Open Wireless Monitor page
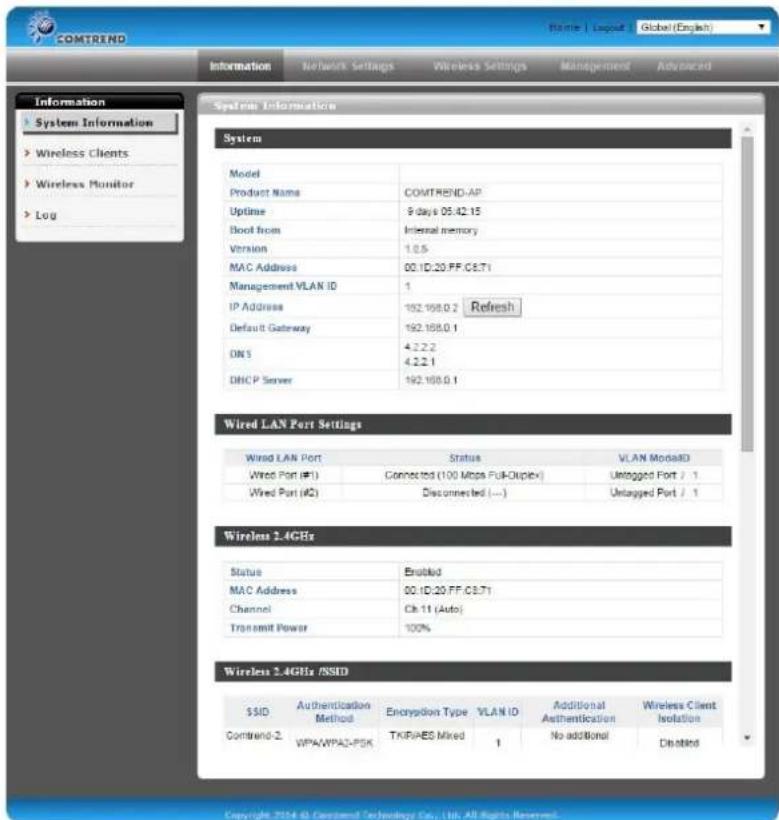This screenshot has height=820, width=779. 85,184
